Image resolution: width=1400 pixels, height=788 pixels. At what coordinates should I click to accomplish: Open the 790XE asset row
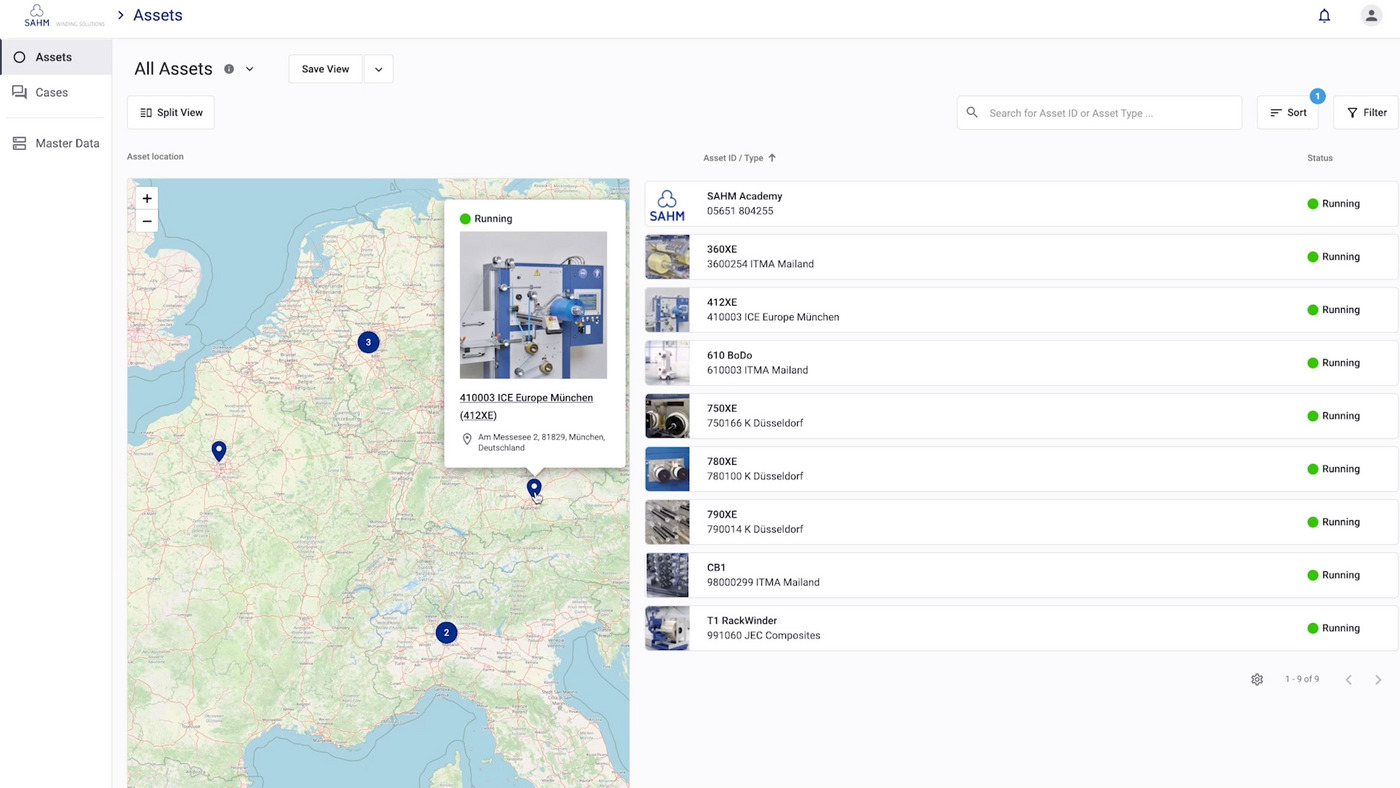(1021, 522)
